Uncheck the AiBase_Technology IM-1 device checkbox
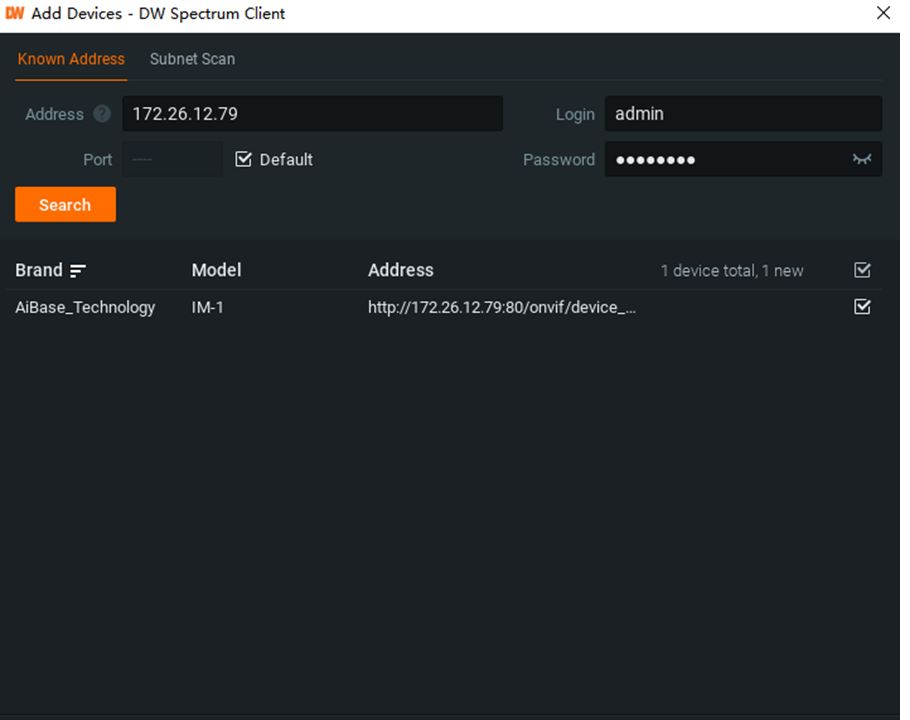The height and width of the screenshot is (720, 910). click(x=862, y=306)
